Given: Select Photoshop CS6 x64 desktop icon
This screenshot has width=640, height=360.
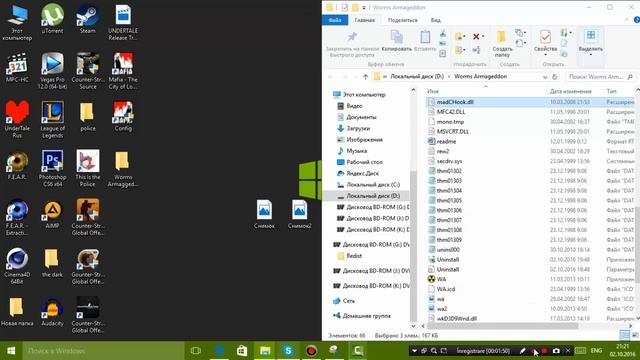Looking at the screenshot, I should 52,168.
